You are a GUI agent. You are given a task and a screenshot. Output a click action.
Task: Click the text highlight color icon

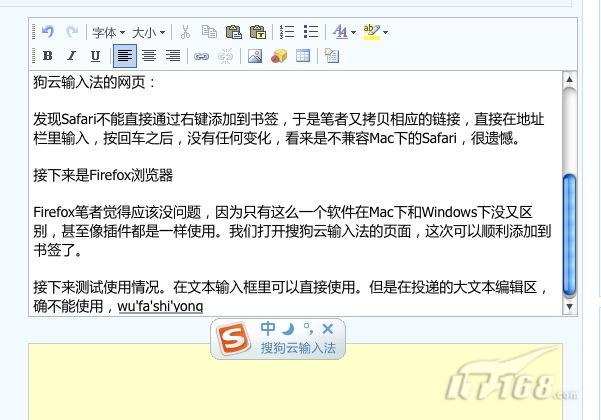372,32
